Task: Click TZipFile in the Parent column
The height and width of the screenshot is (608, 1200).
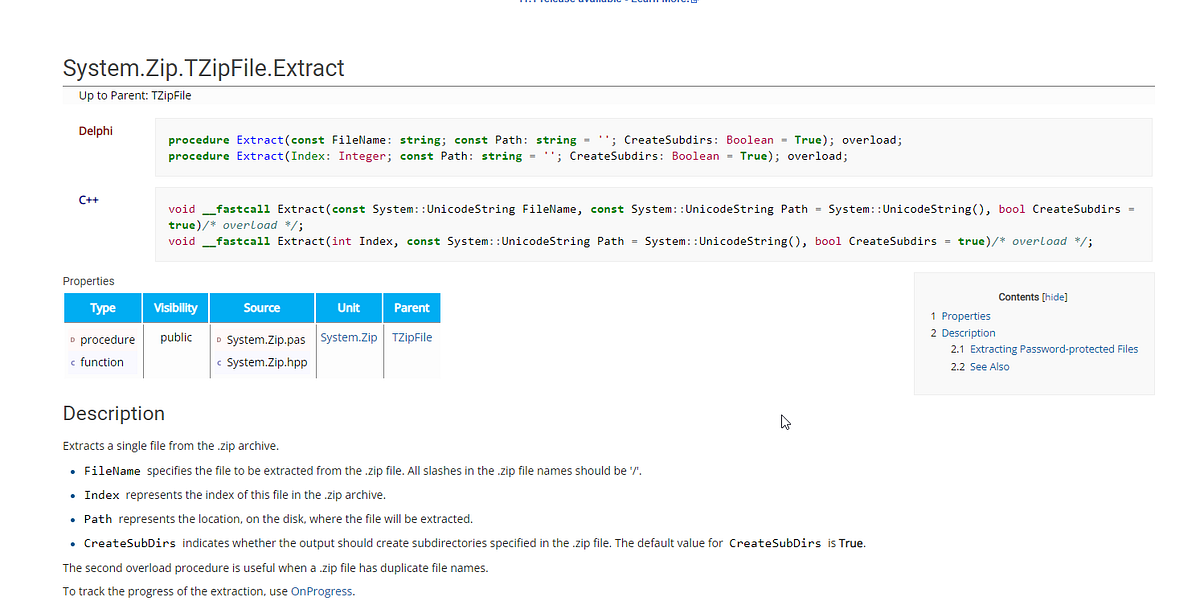Action: (411, 337)
